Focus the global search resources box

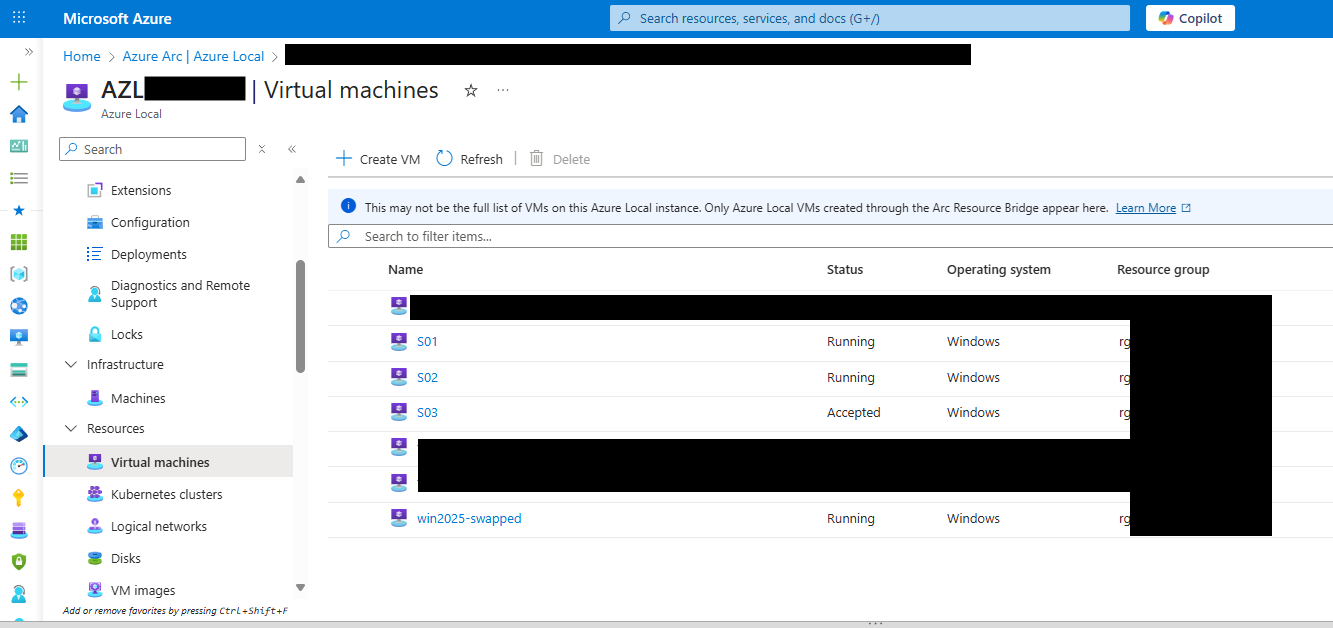(870, 18)
